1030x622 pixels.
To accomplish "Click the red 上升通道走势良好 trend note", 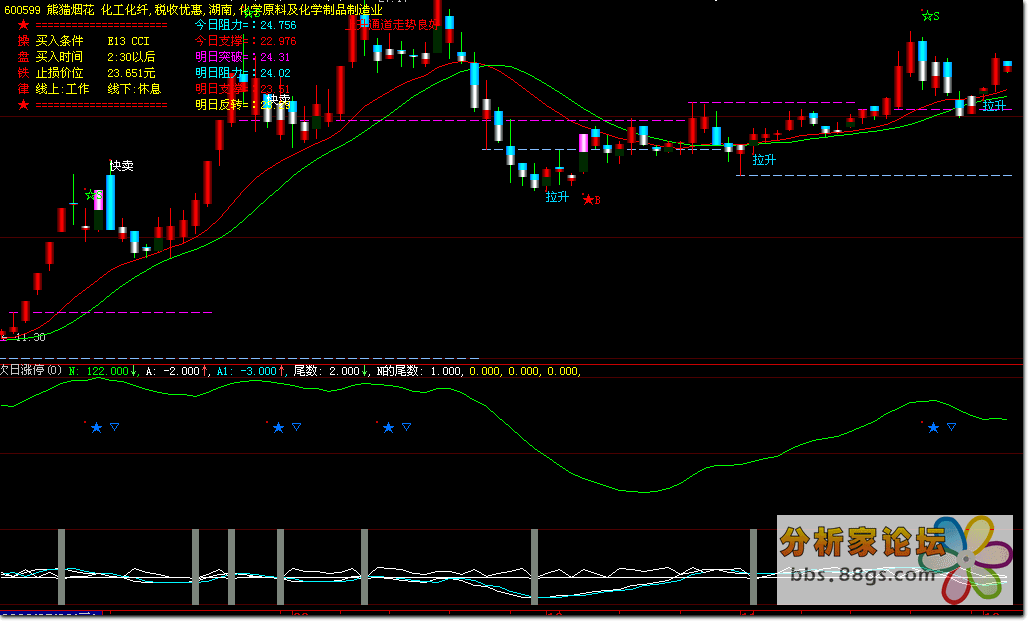I will pos(392,25).
